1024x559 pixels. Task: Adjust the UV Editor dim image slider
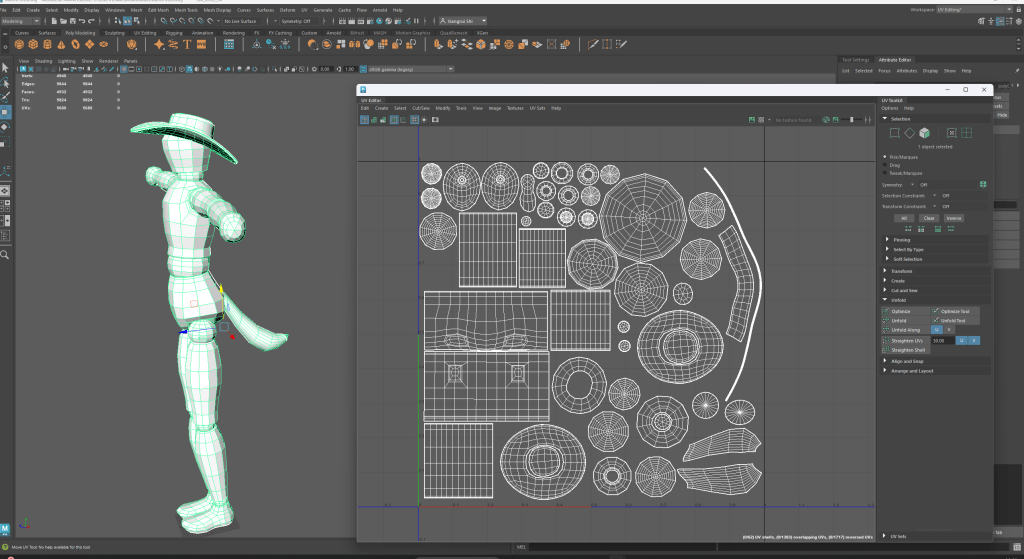[x=851, y=119]
